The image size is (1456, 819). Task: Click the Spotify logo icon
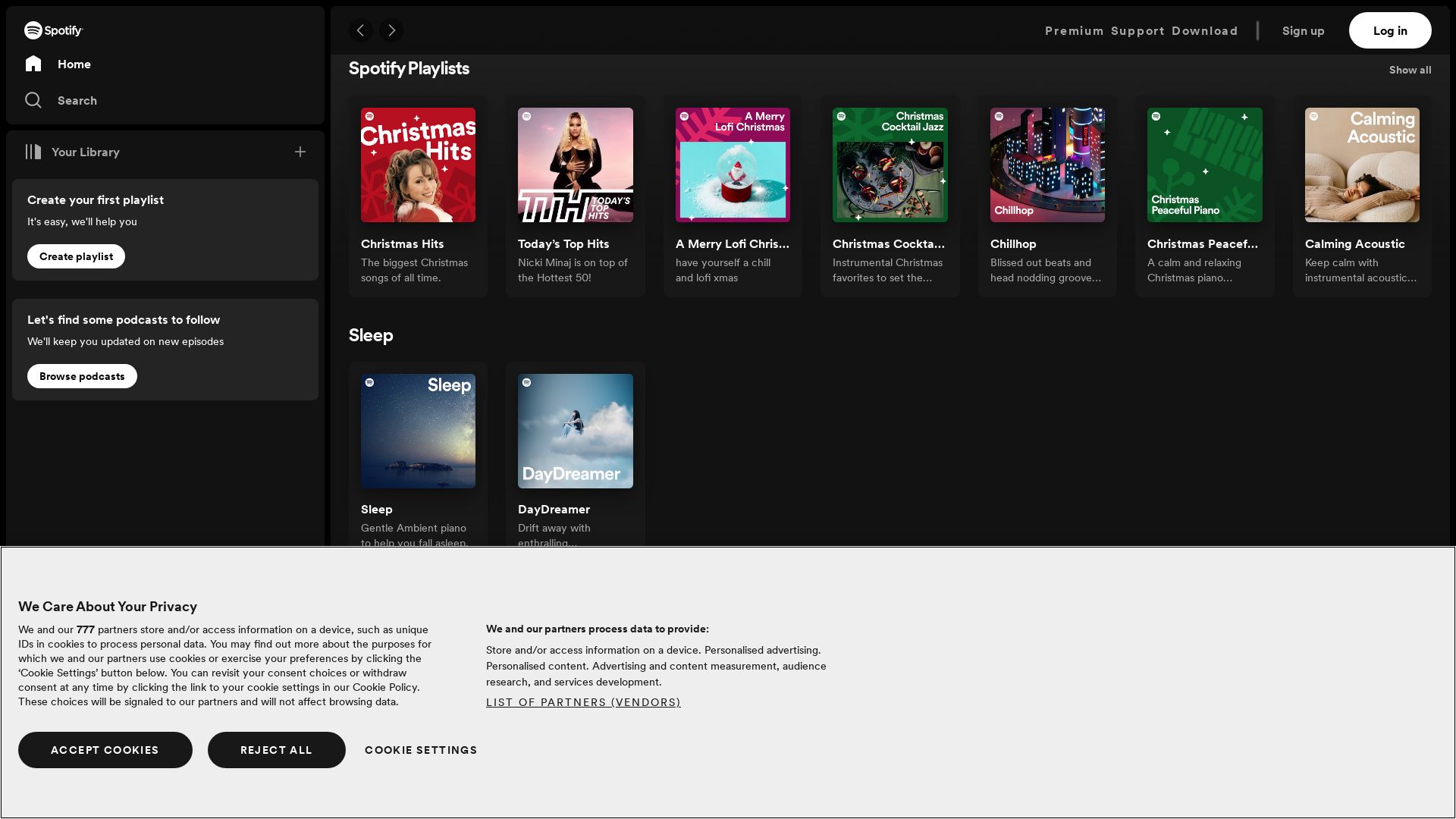pyautogui.click(x=32, y=30)
